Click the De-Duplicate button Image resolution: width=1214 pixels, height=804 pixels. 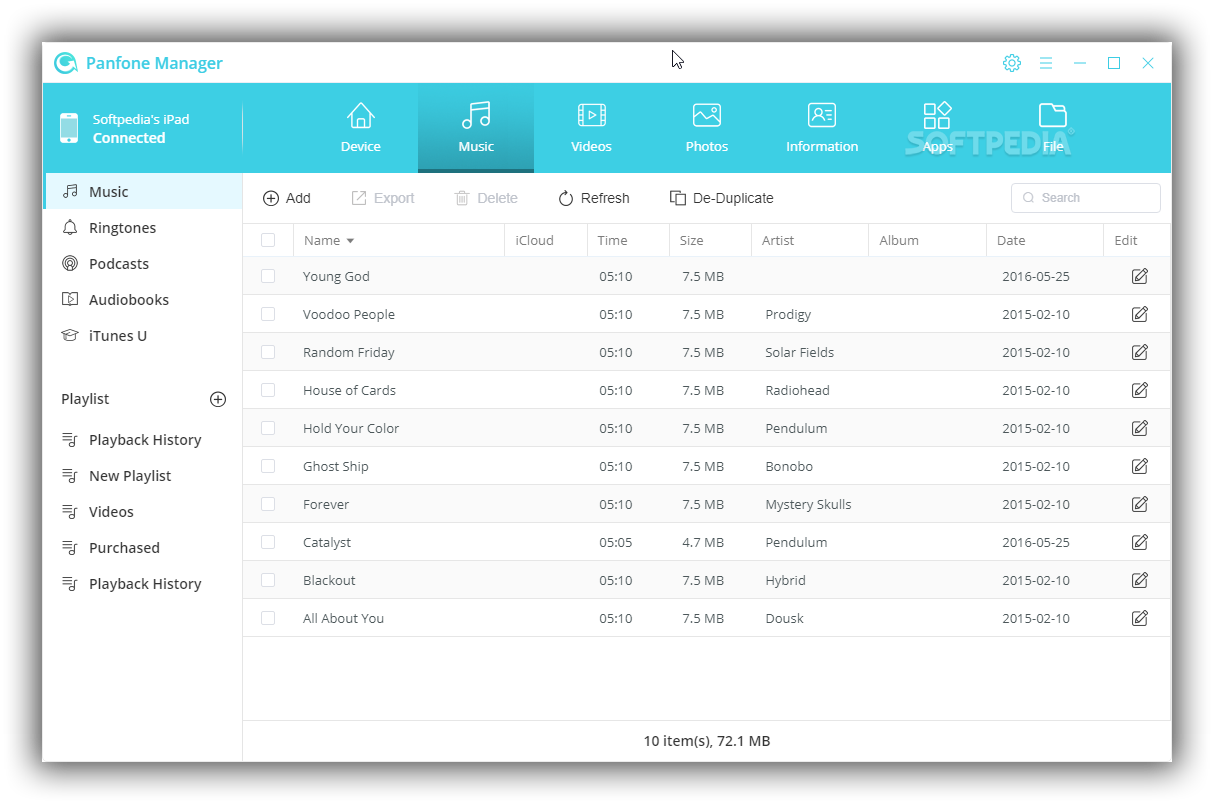[721, 198]
